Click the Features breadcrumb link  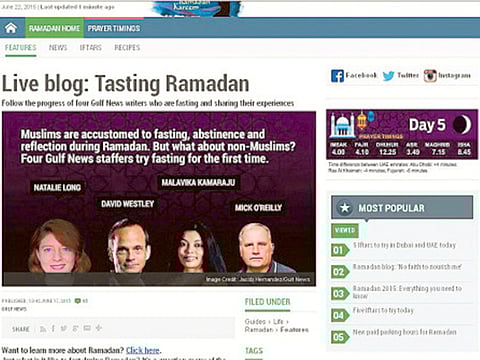294,330
